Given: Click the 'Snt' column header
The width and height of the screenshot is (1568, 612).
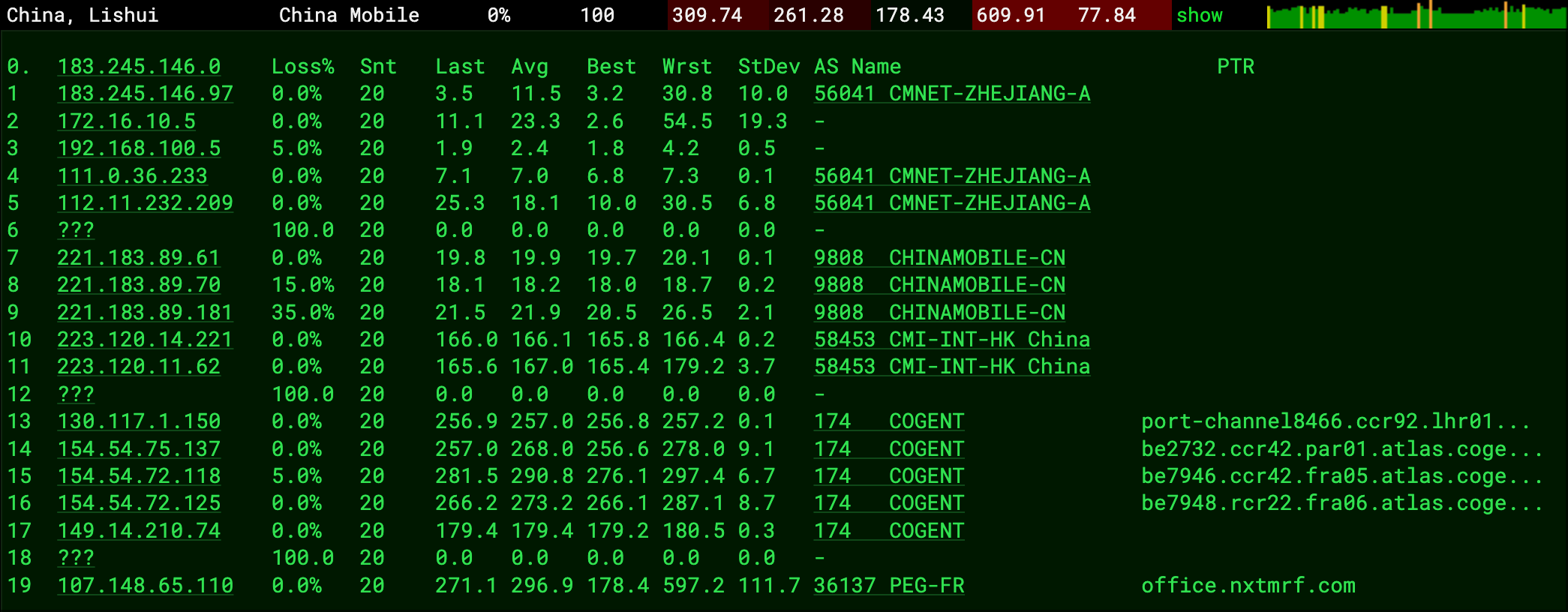Looking at the screenshot, I should (x=378, y=67).
